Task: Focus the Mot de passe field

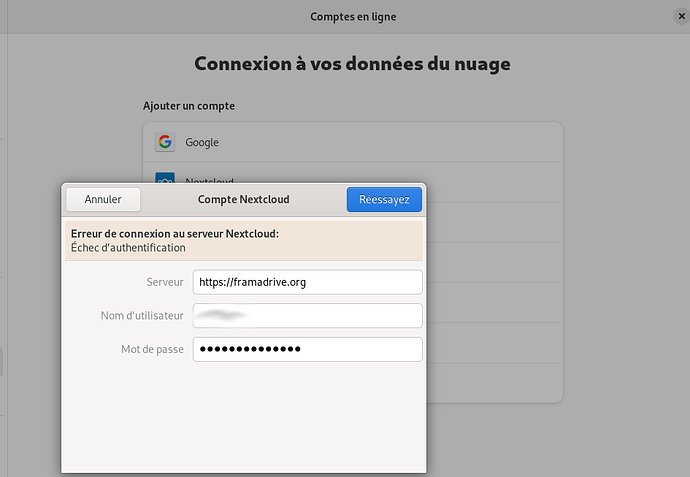Action: coord(308,349)
